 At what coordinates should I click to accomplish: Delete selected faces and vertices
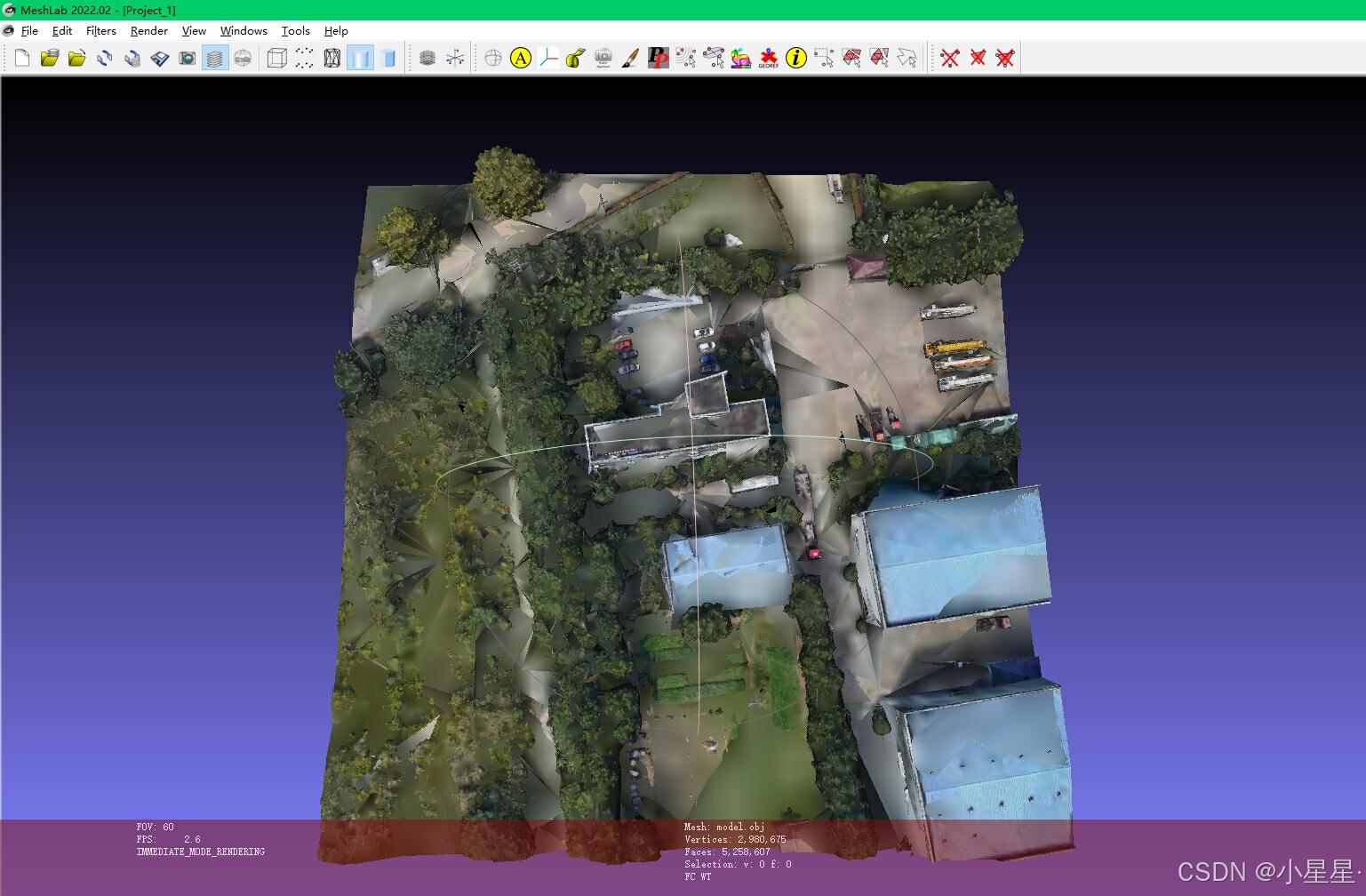click(x=1005, y=59)
